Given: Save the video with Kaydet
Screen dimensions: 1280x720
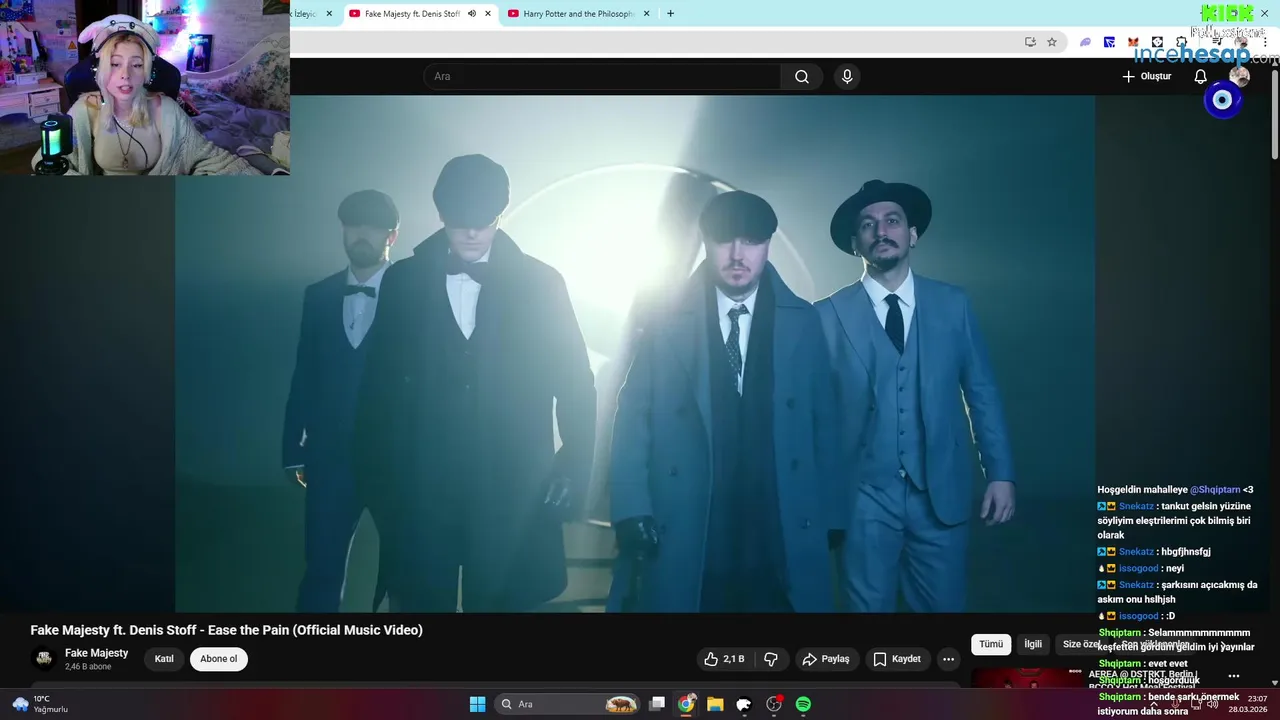Looking at the screenshot, I should pos(897,659).
